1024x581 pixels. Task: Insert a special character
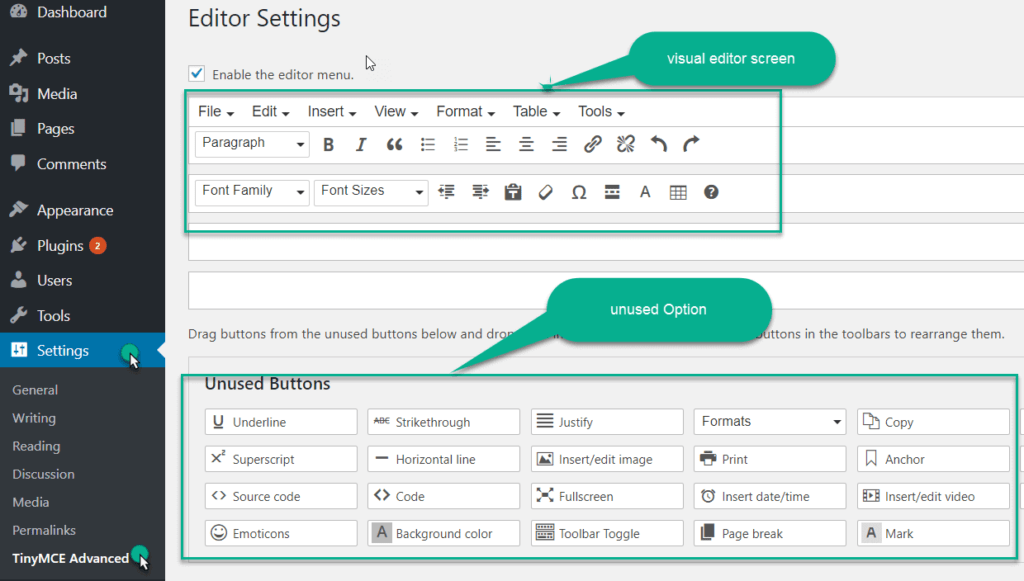[x=578, y=191]
